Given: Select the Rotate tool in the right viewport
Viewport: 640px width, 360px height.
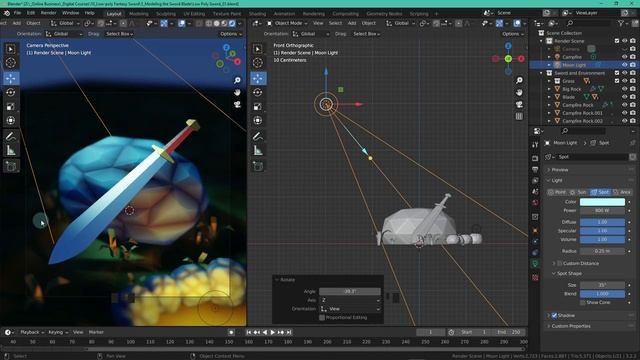Looking at the screenshot, I should 258,92.
